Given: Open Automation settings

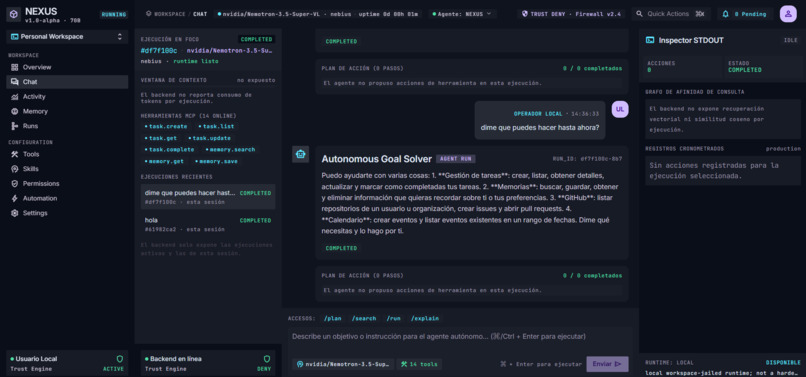Looking at the screenshot, I should click(x=67, y=199).
